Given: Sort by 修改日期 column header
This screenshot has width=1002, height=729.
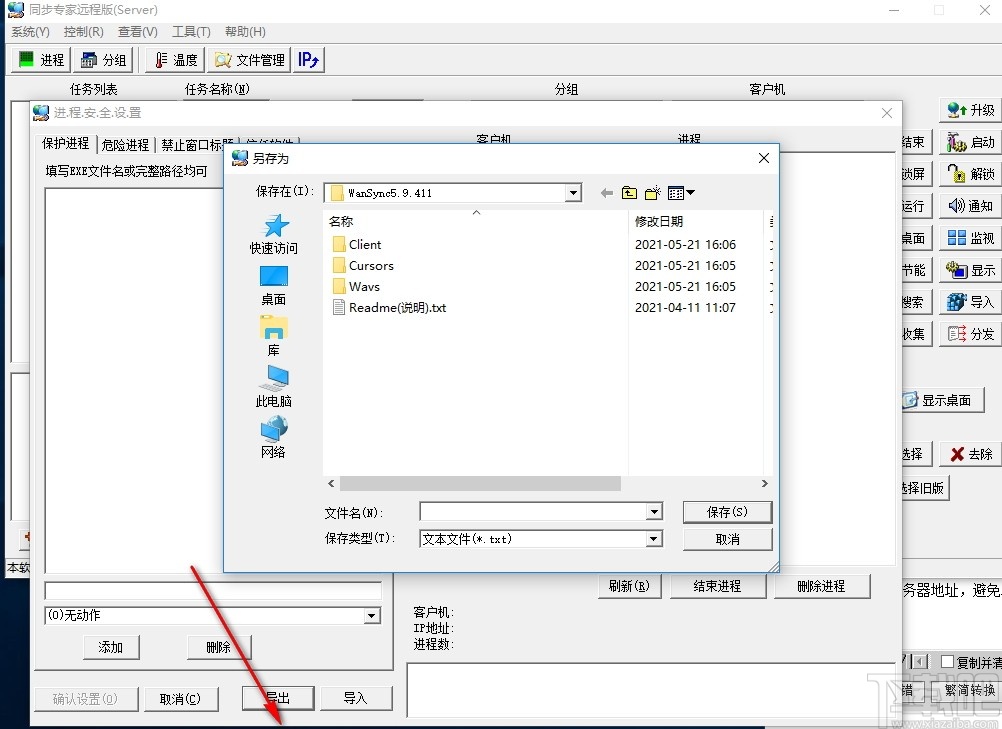Looking at the screenshot, I should (x=696, y=221).
